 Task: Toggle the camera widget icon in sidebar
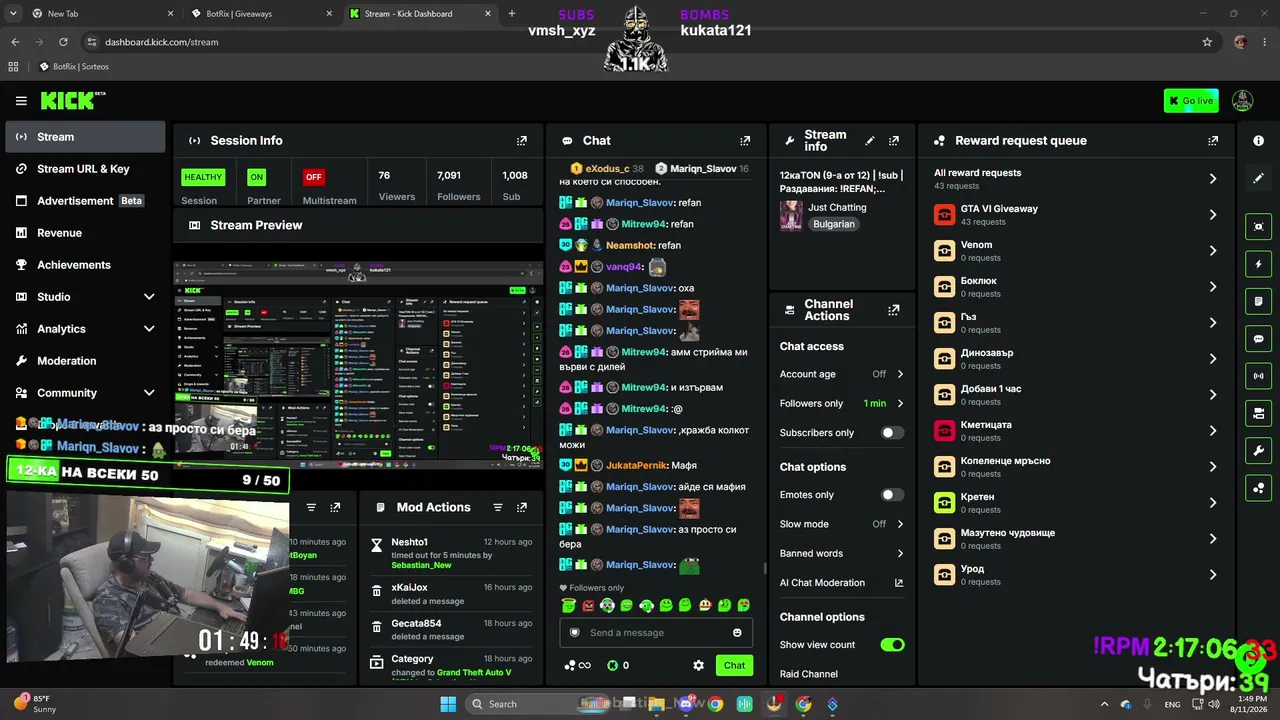[1258, 413]
